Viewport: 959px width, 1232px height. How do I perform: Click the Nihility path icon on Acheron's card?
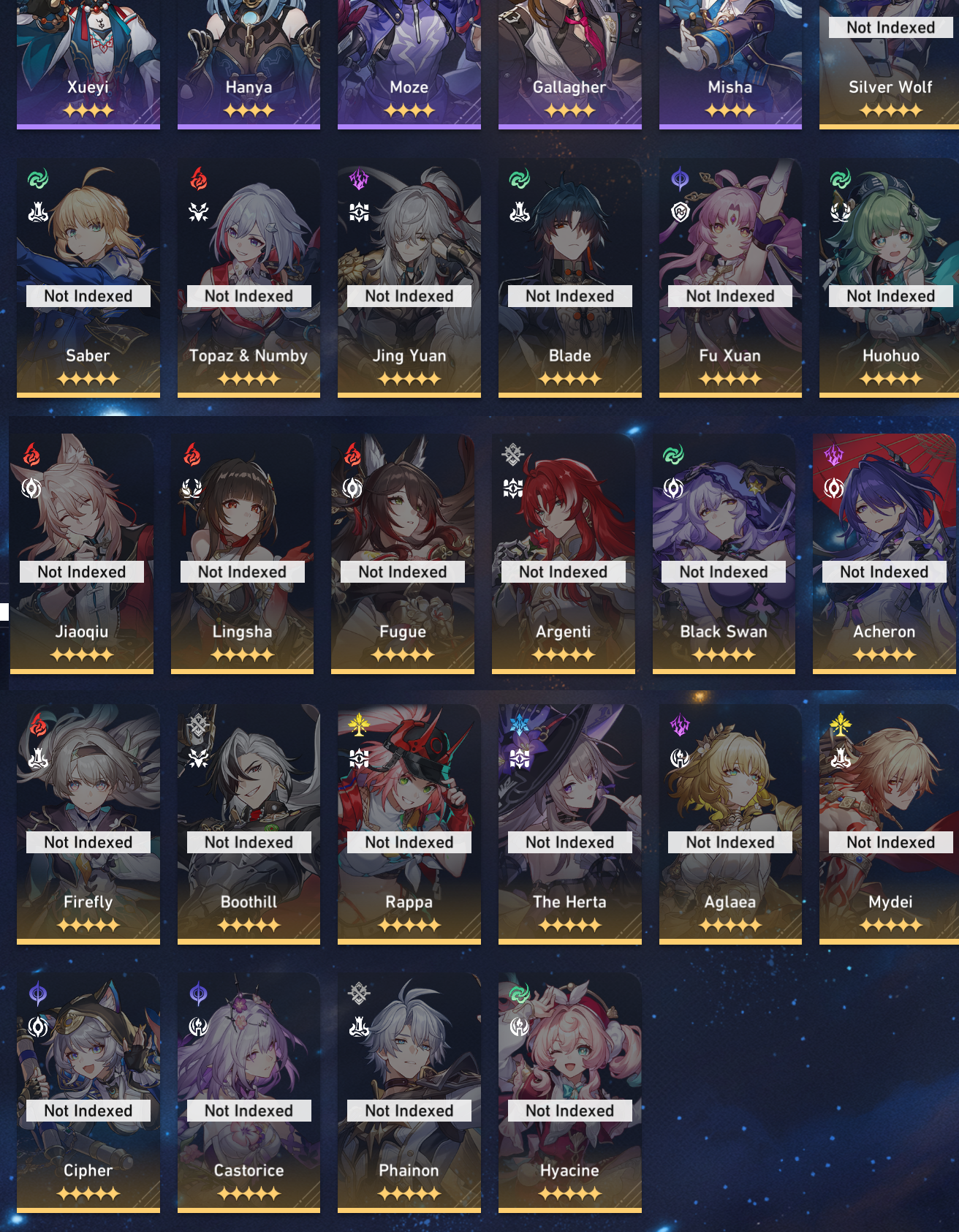[x=834, y=488]
